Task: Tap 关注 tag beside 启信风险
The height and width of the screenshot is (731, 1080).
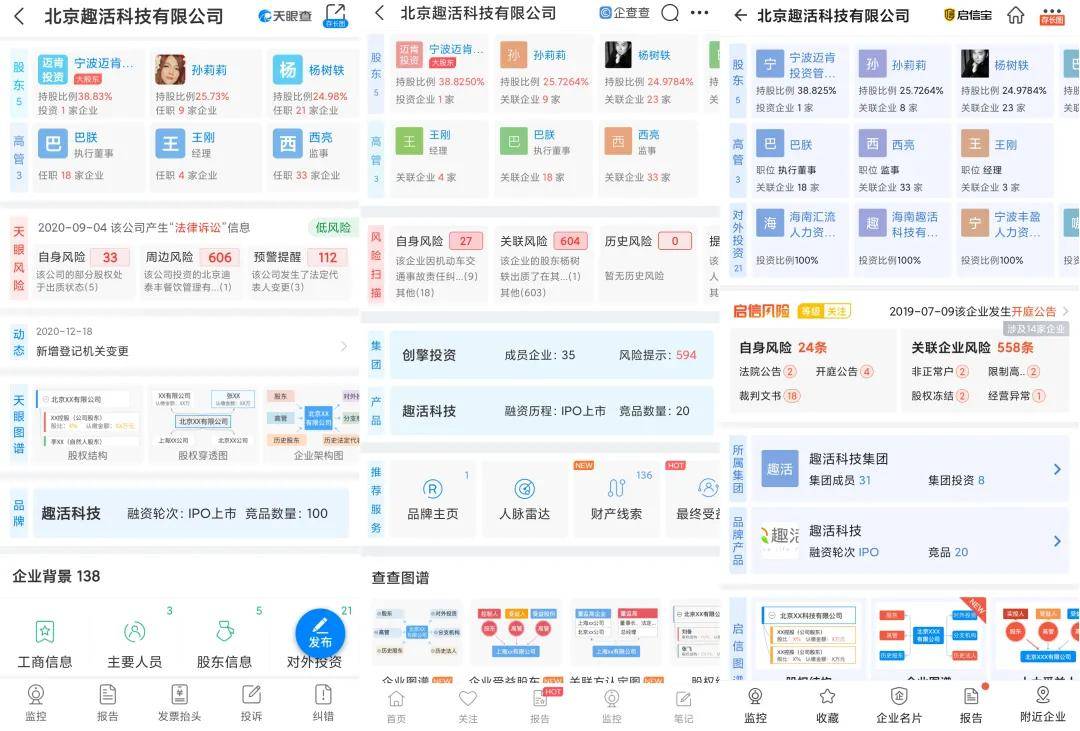Action: (837, 311)
